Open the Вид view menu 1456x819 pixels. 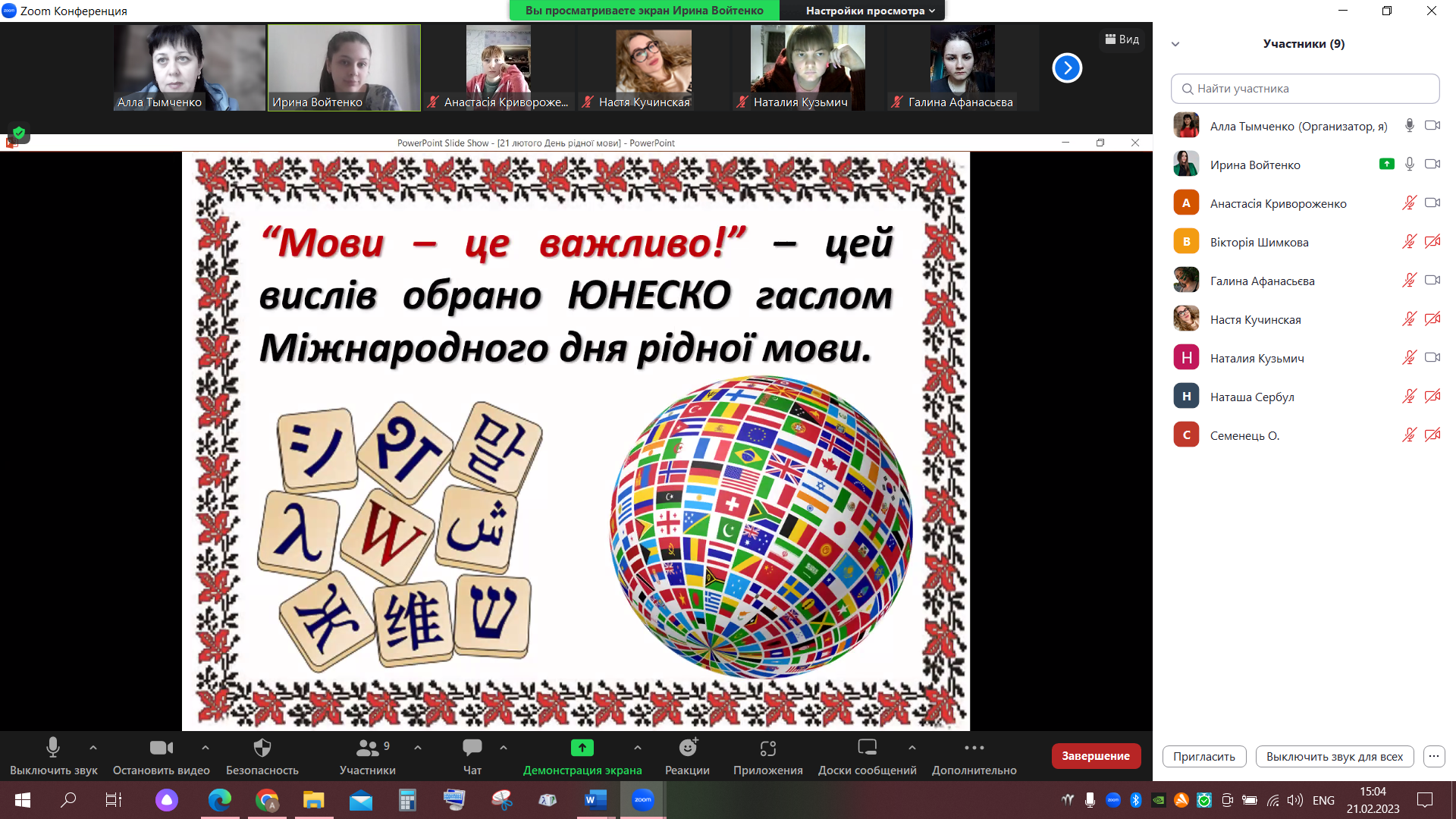tap(1122, 39)
